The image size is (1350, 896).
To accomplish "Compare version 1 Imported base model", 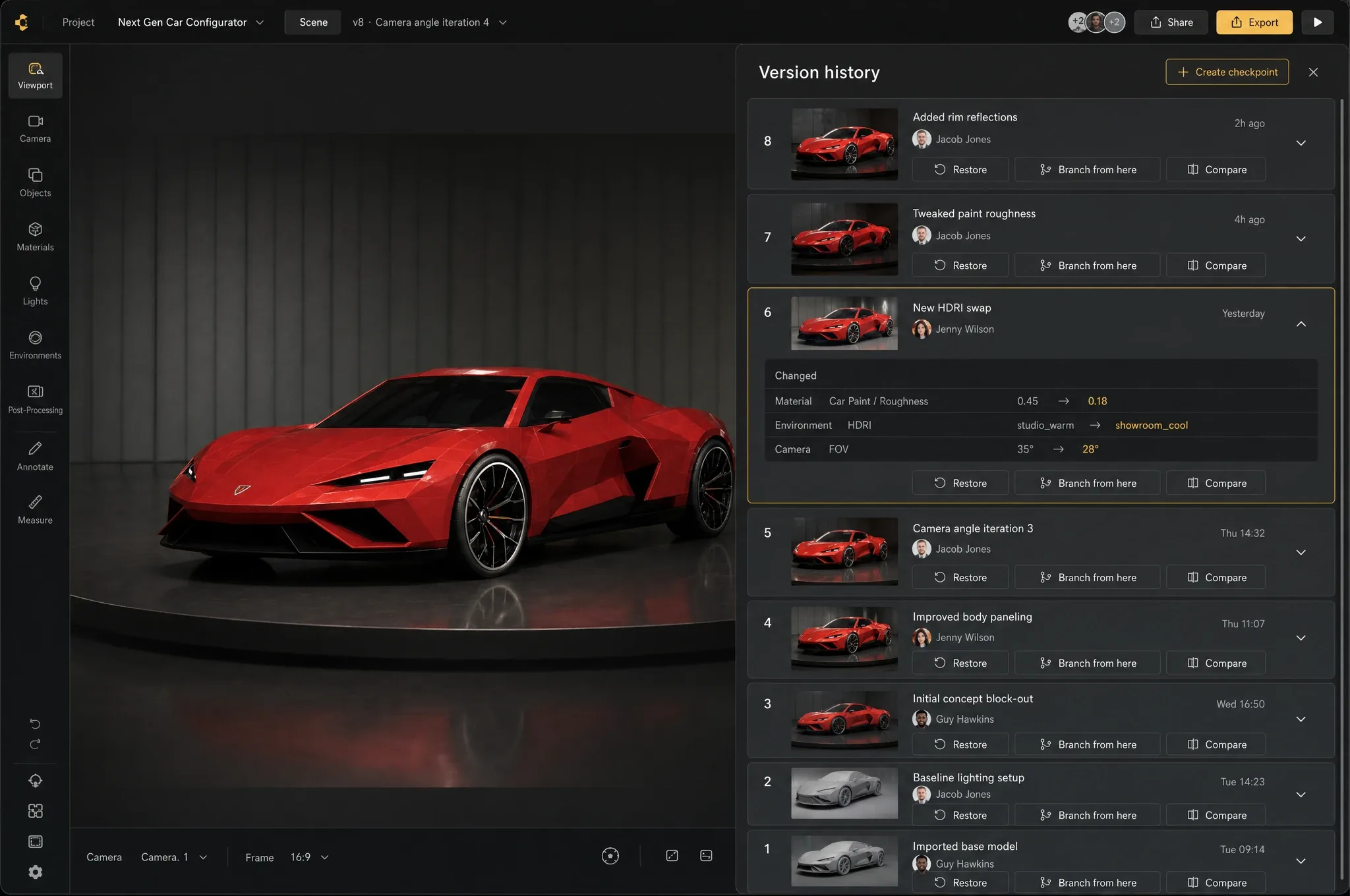I will (1216, 882).
